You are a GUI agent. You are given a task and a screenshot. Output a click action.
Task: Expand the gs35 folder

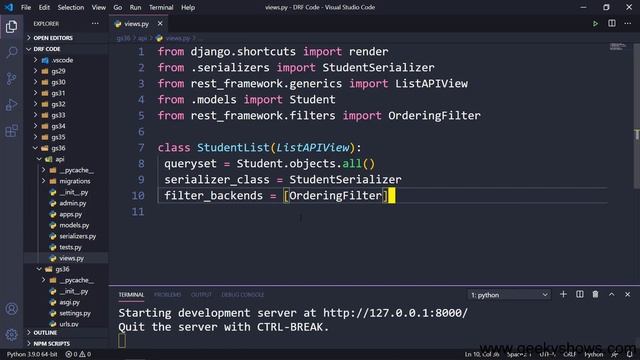58,137
